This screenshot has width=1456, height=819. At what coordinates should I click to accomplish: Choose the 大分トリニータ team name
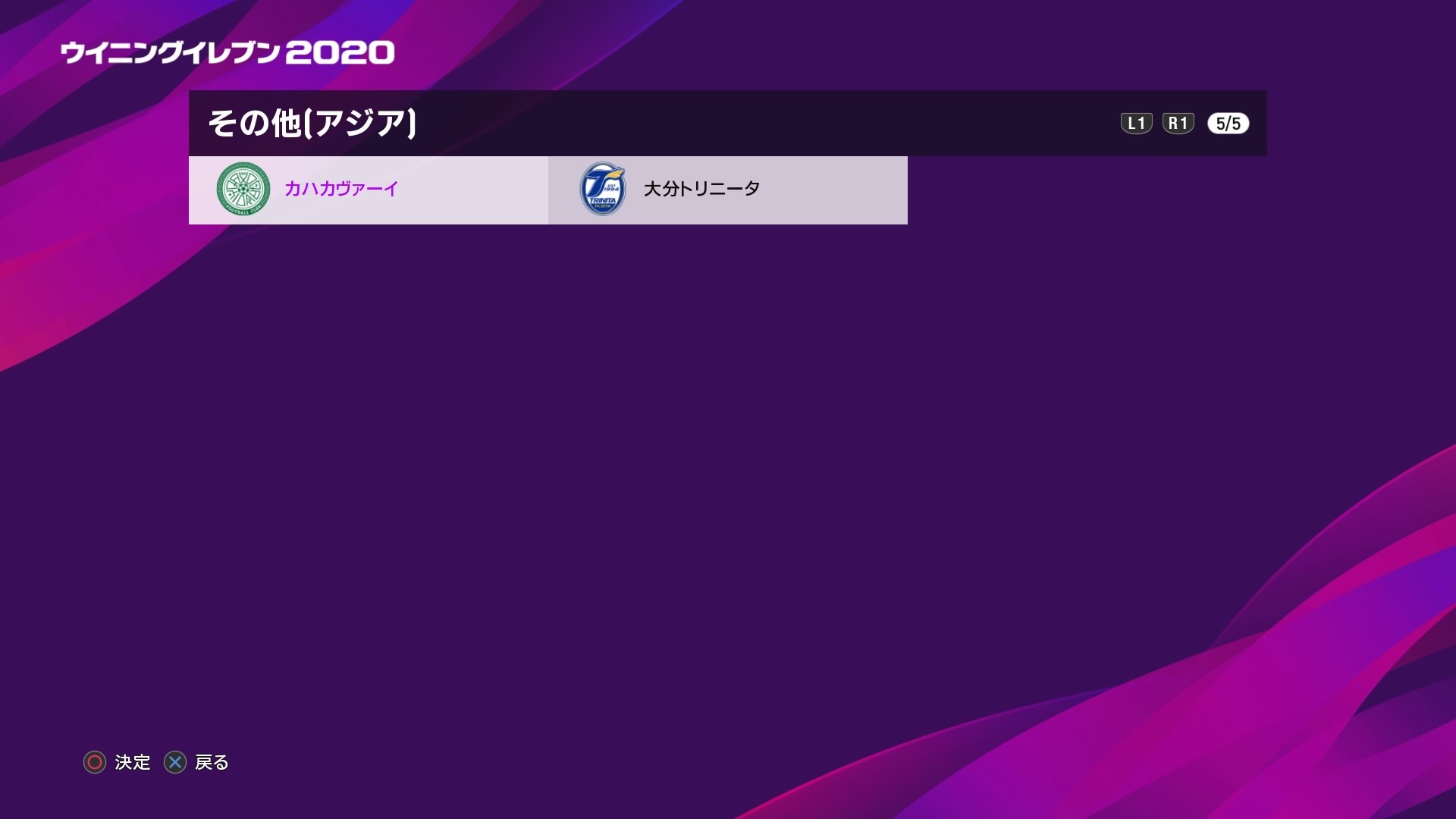[701, 189]
